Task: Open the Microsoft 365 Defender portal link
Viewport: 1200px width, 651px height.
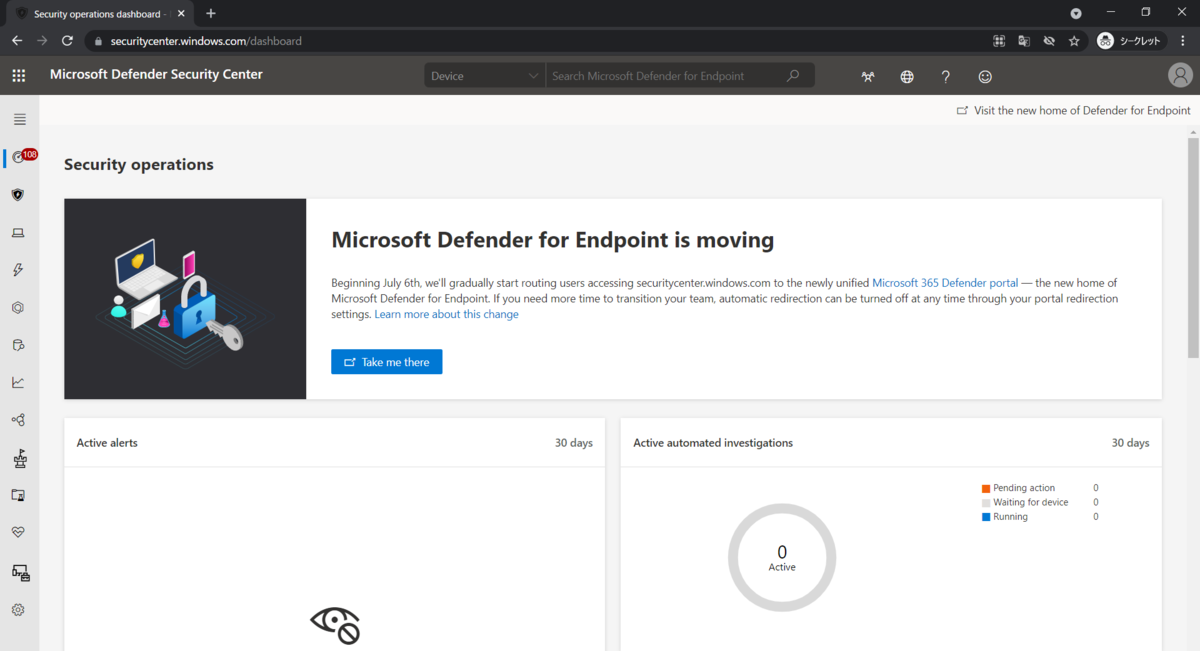Action: (x=945, y=283)
